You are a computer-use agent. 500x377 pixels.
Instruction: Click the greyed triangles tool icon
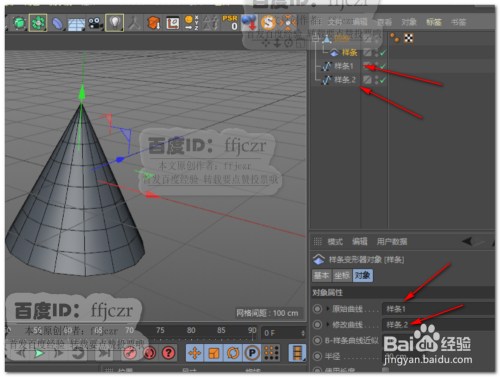point(211,23)
